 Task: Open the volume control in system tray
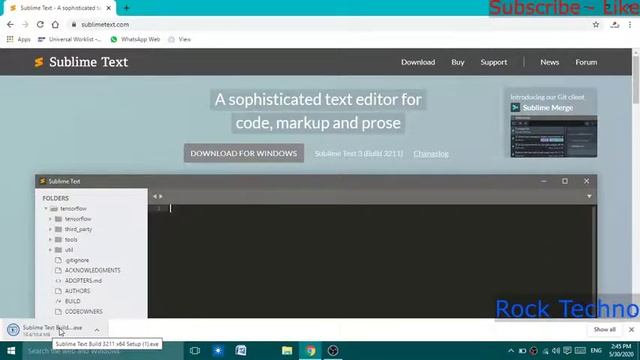[556, 351]
